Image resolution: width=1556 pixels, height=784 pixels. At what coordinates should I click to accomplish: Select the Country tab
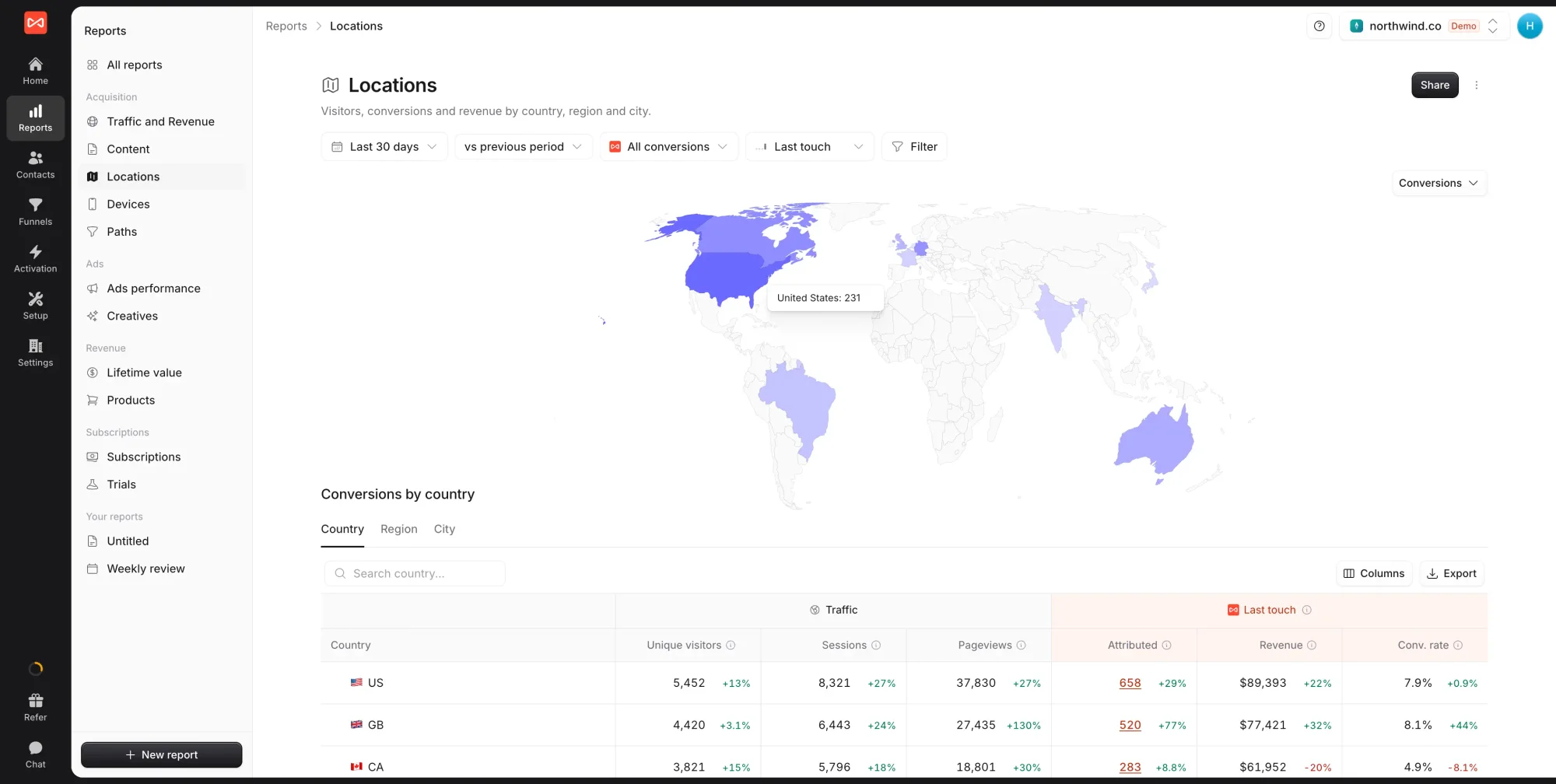(x=342, y=529)
